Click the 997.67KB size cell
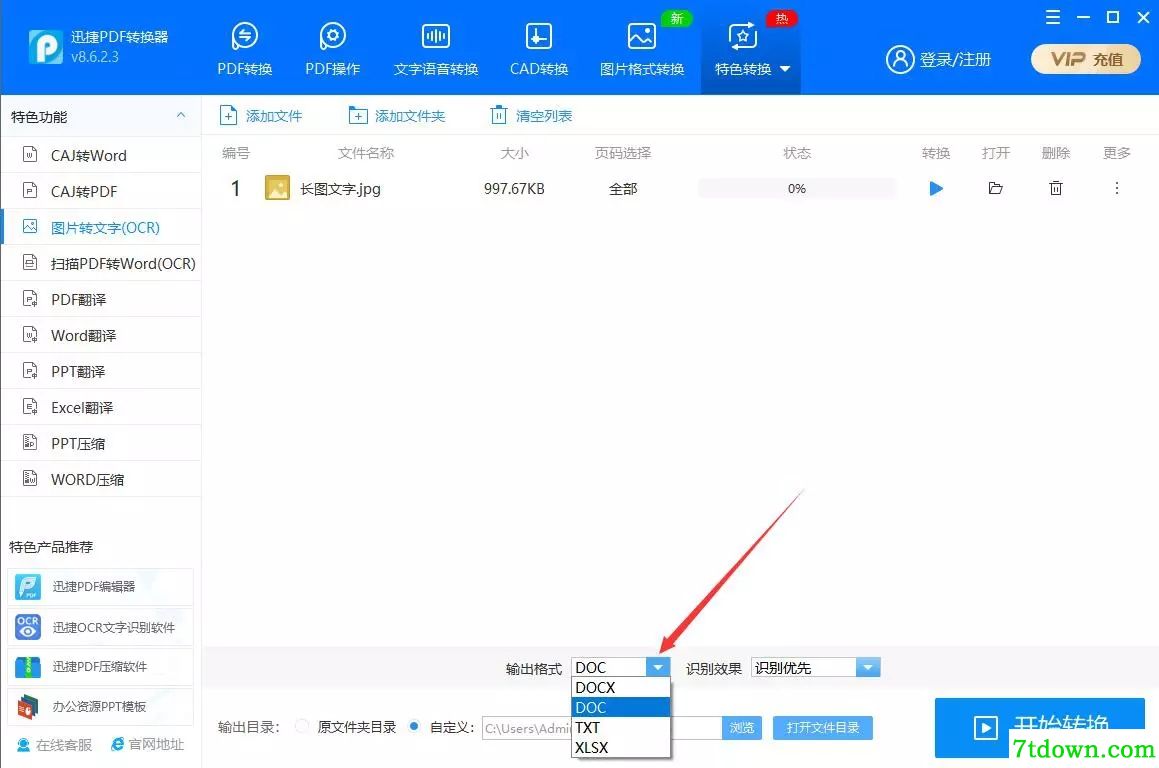1159x768 pixels. click(x=514, y=188)
